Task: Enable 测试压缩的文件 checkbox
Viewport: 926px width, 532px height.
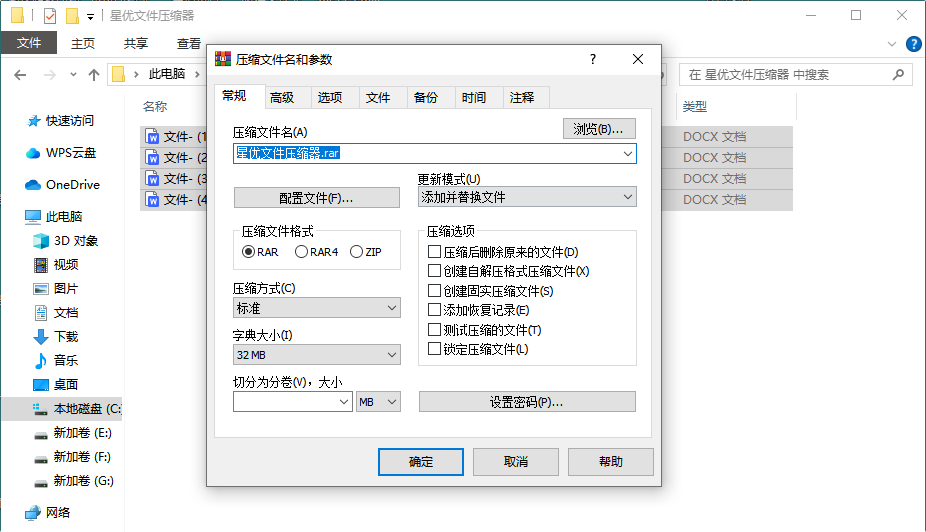Action: coord(434,329)
